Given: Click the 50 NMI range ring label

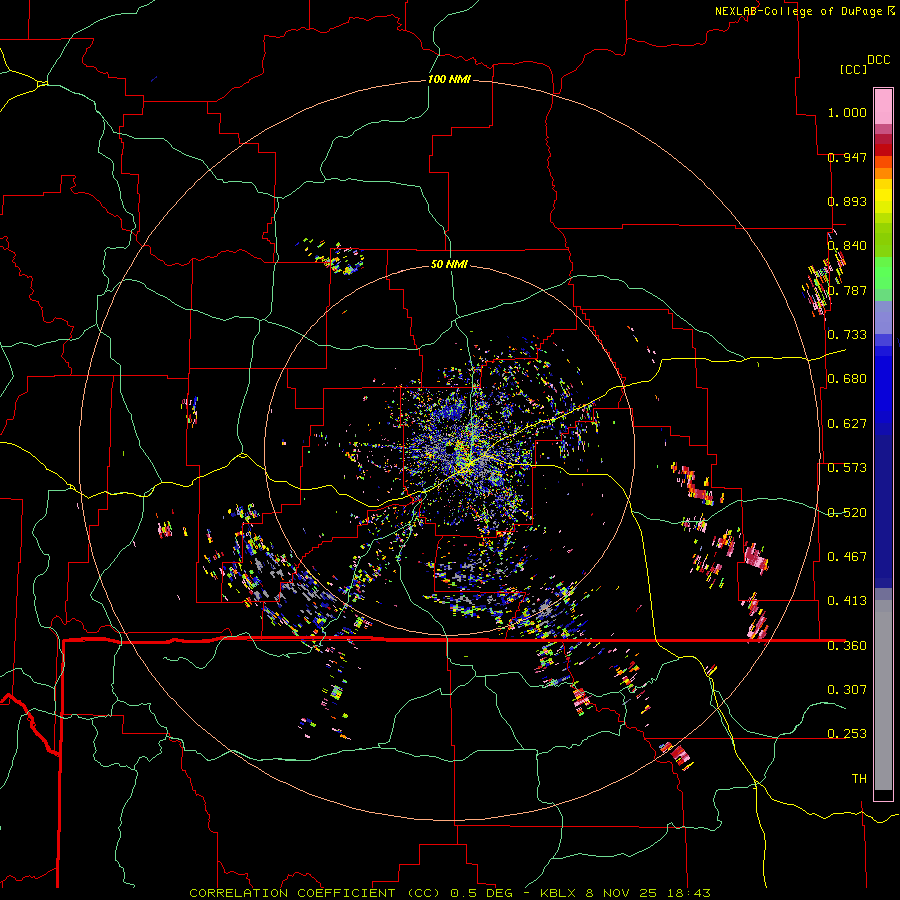Looking at the screenshot, I should coord(449,264).
